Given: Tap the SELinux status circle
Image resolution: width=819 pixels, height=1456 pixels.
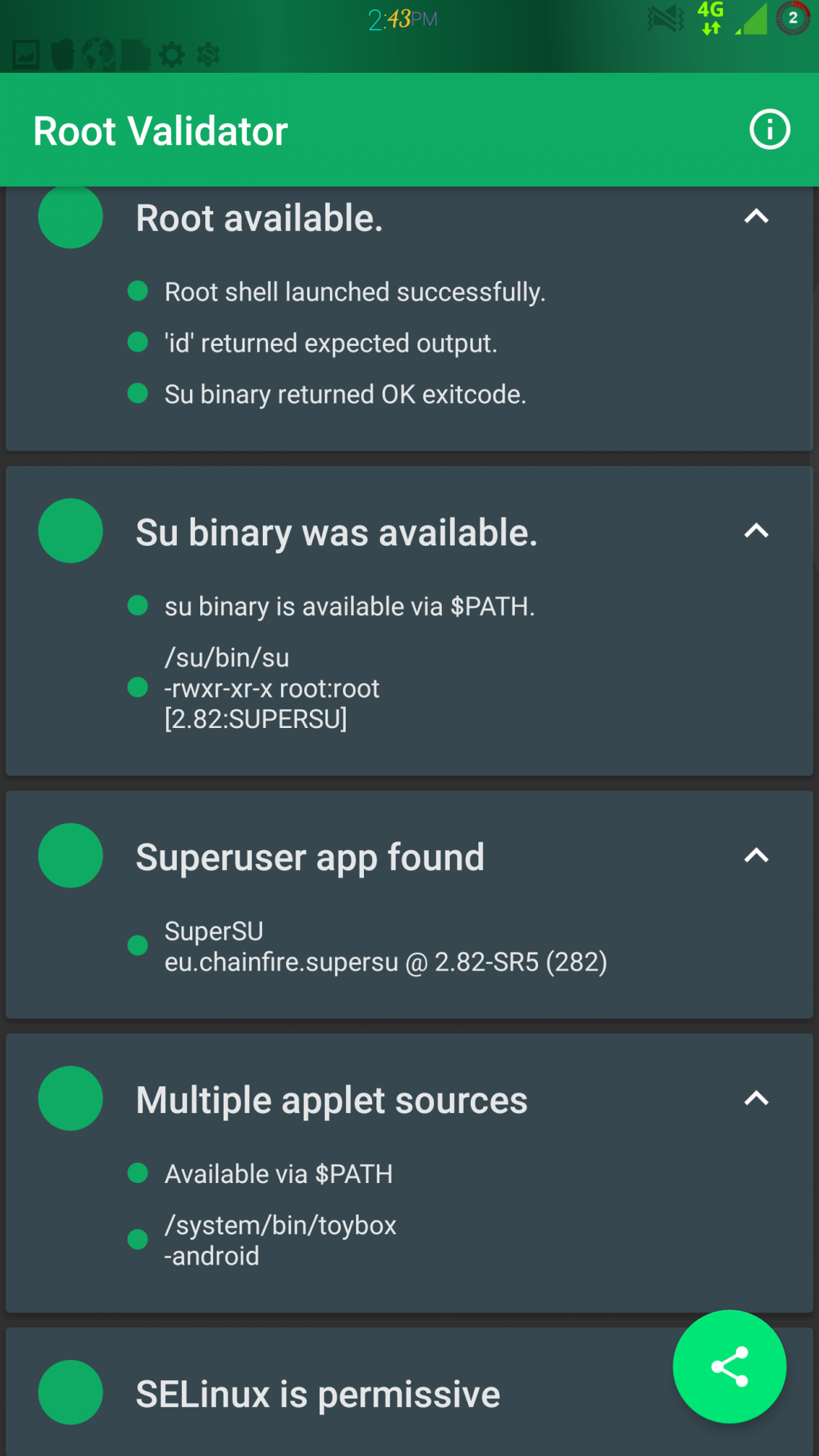Looking at the screenshot, I should 71,1392.
